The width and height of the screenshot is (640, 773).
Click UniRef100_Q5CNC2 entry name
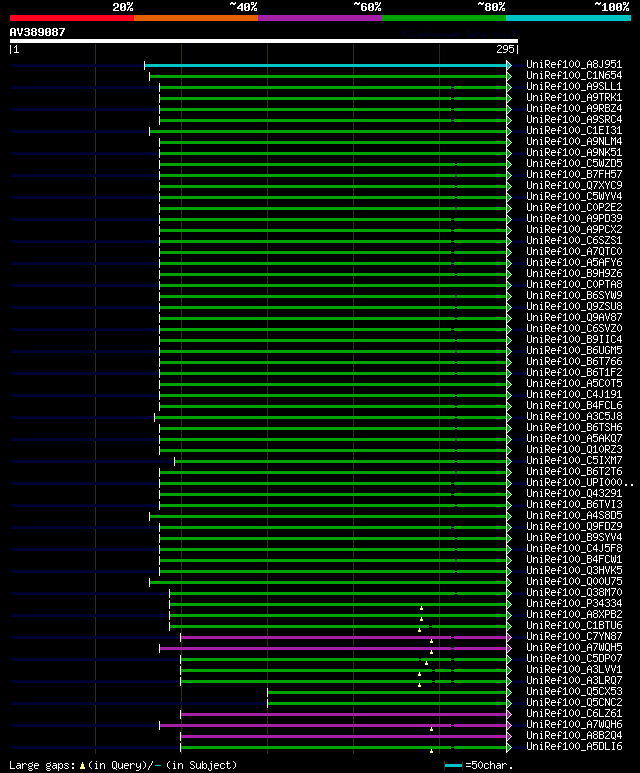tap(574, 703)
